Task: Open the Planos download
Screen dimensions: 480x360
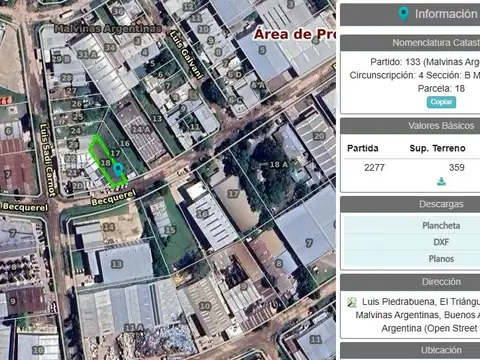Action: pos(441,259)
